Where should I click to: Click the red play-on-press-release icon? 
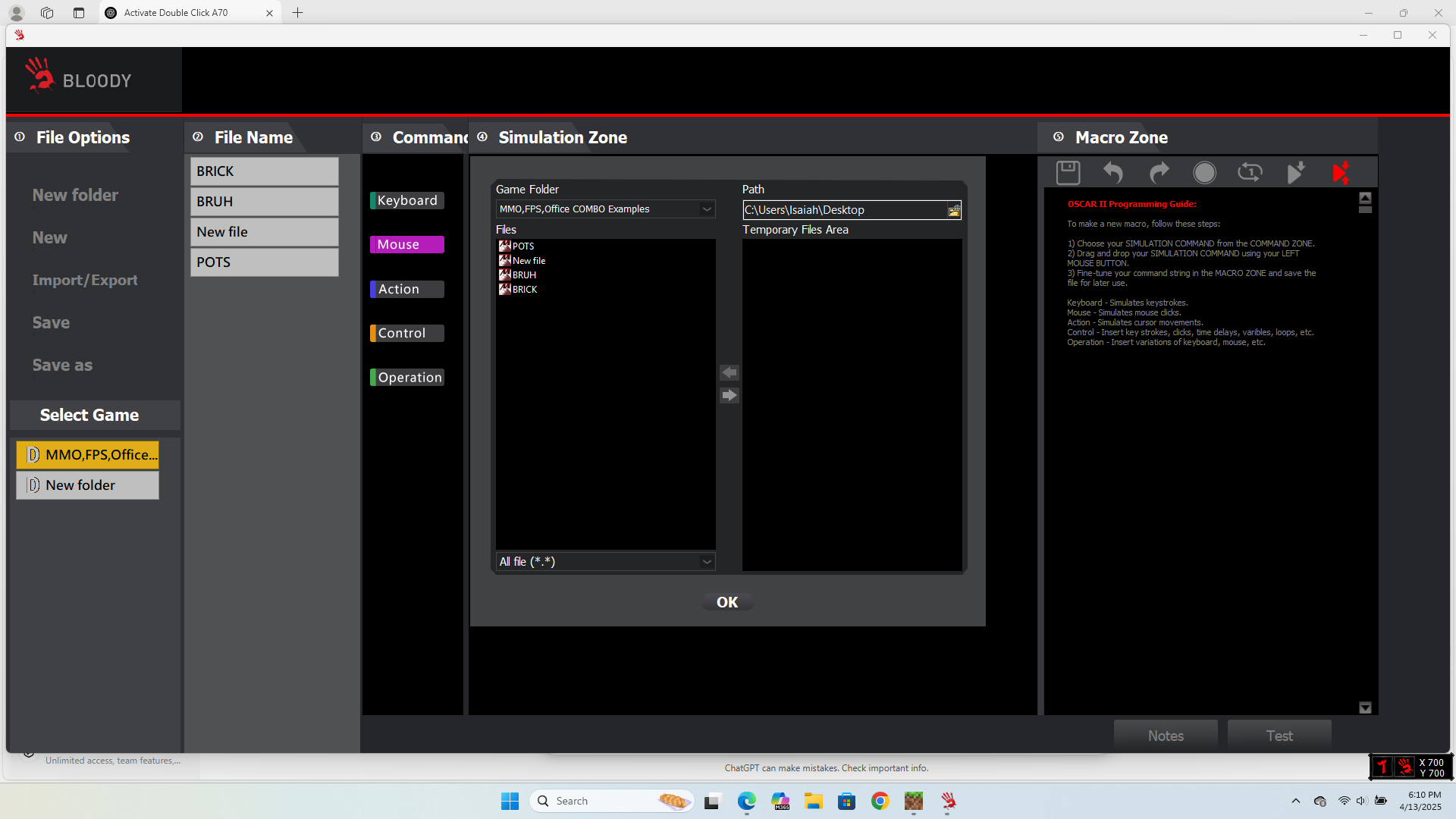pos(1341,173)
